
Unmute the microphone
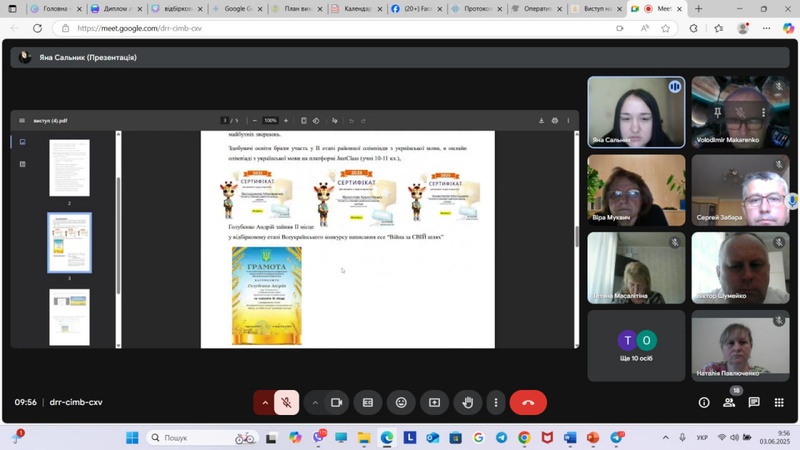[286, 402]
